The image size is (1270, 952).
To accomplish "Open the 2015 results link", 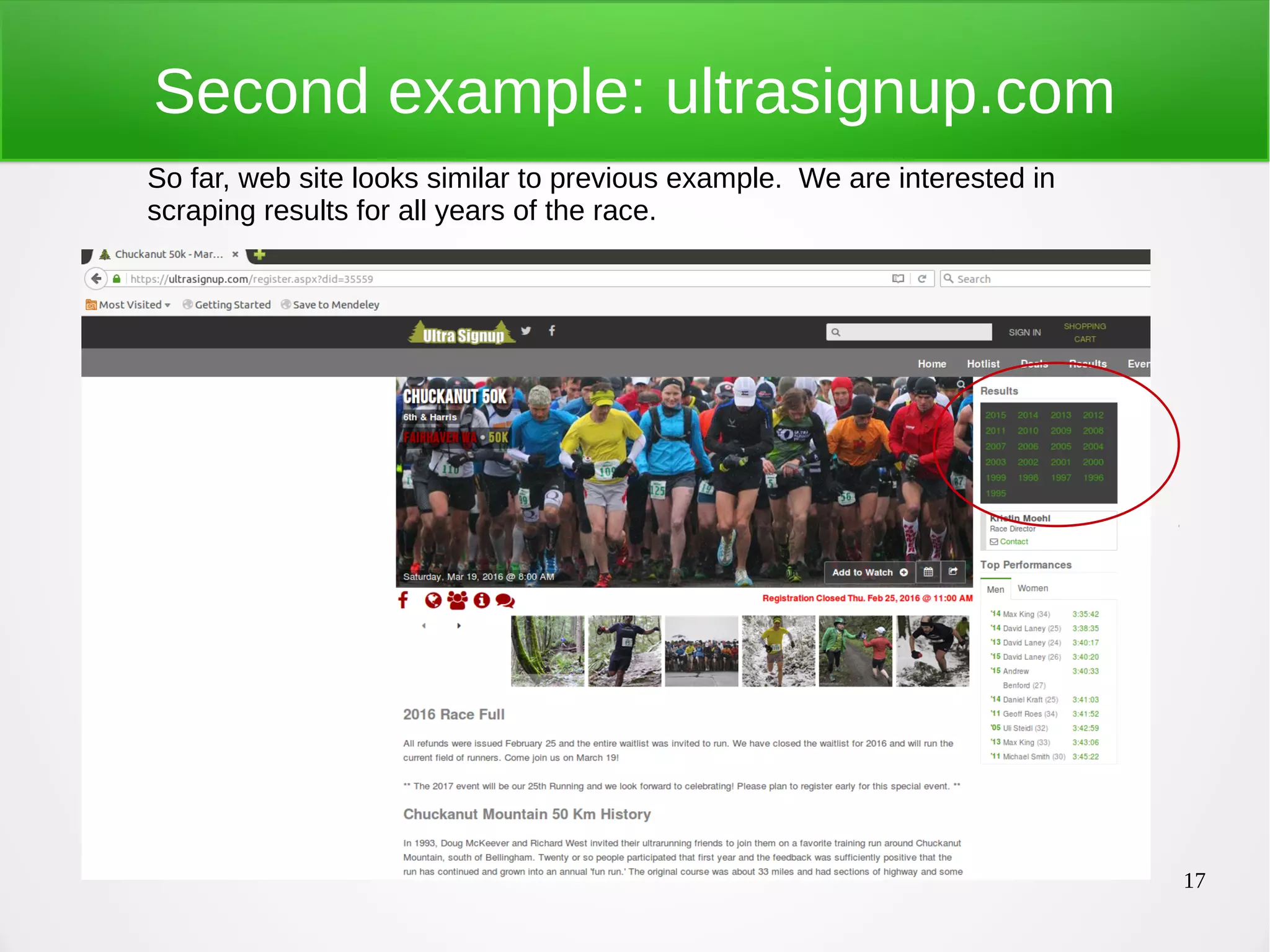I will [995, 415].
